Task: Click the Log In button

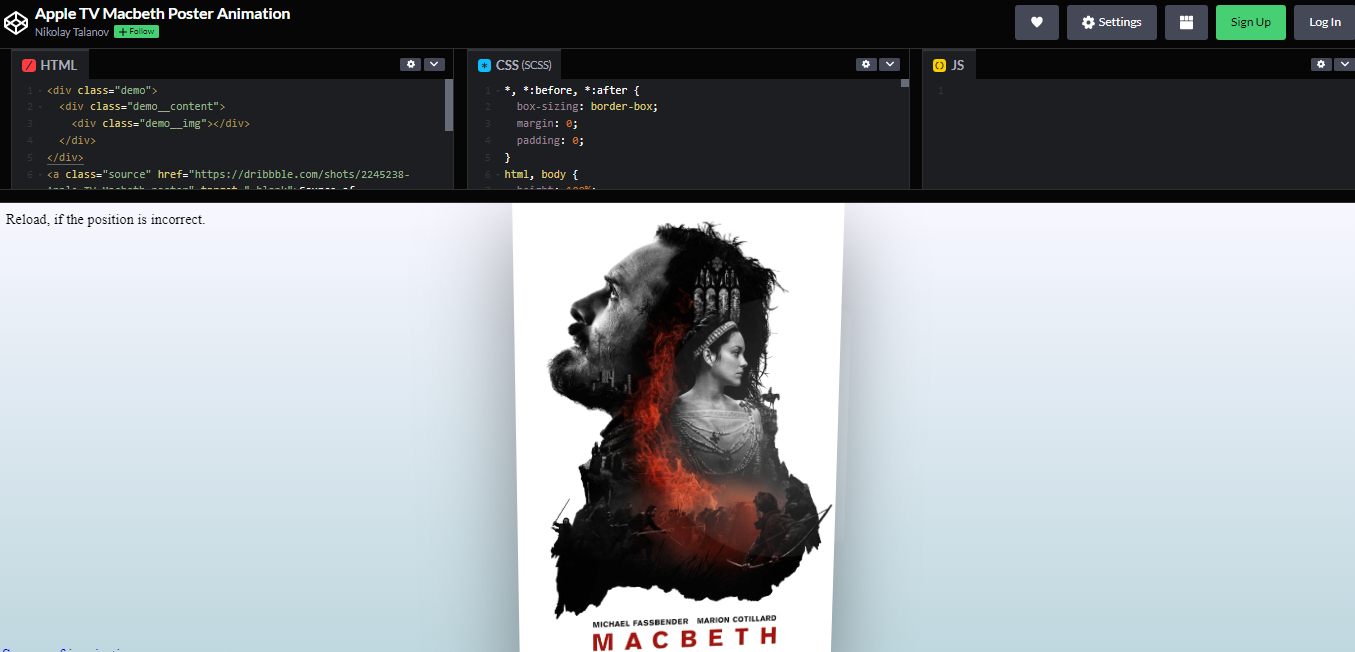Action: pyautogui.click(x=1325, y=22)
